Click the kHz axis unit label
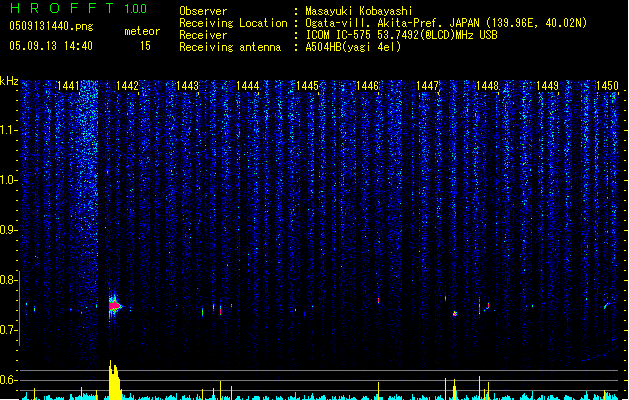This screenshot has width=629, height=400. [x=9, y=81]
